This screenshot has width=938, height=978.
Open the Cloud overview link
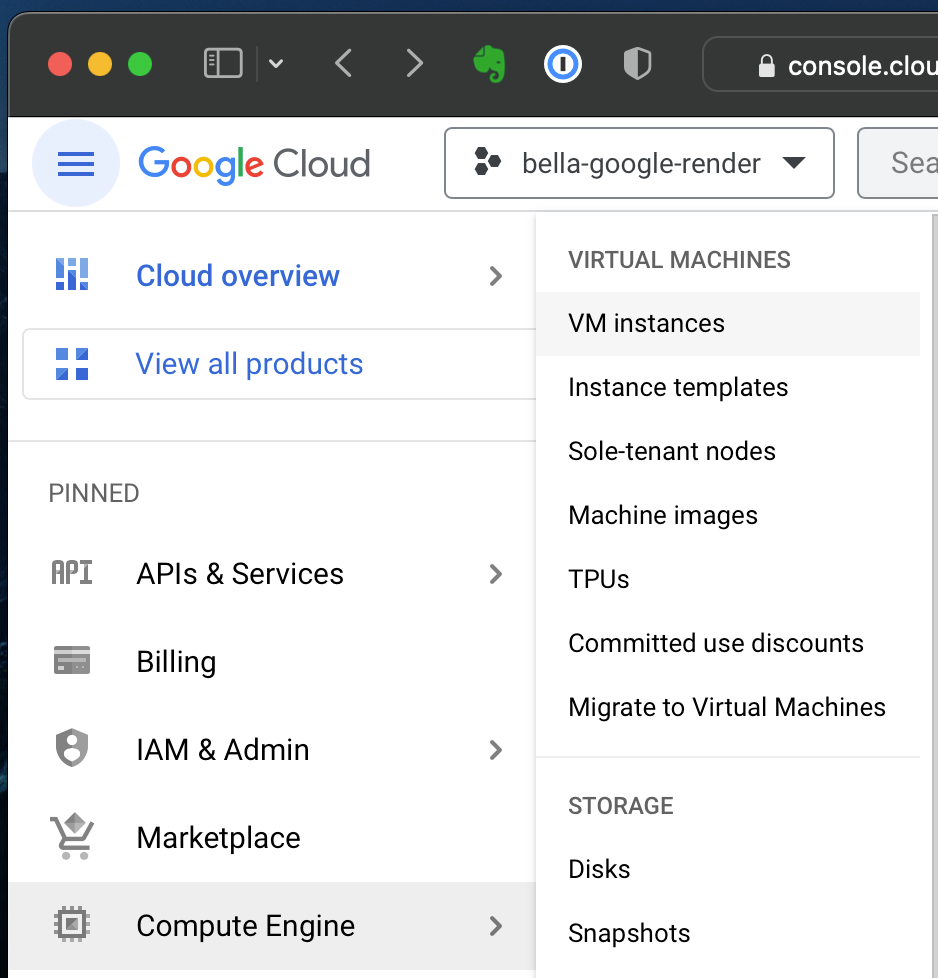pyautogui.click(x=238, y=276)
